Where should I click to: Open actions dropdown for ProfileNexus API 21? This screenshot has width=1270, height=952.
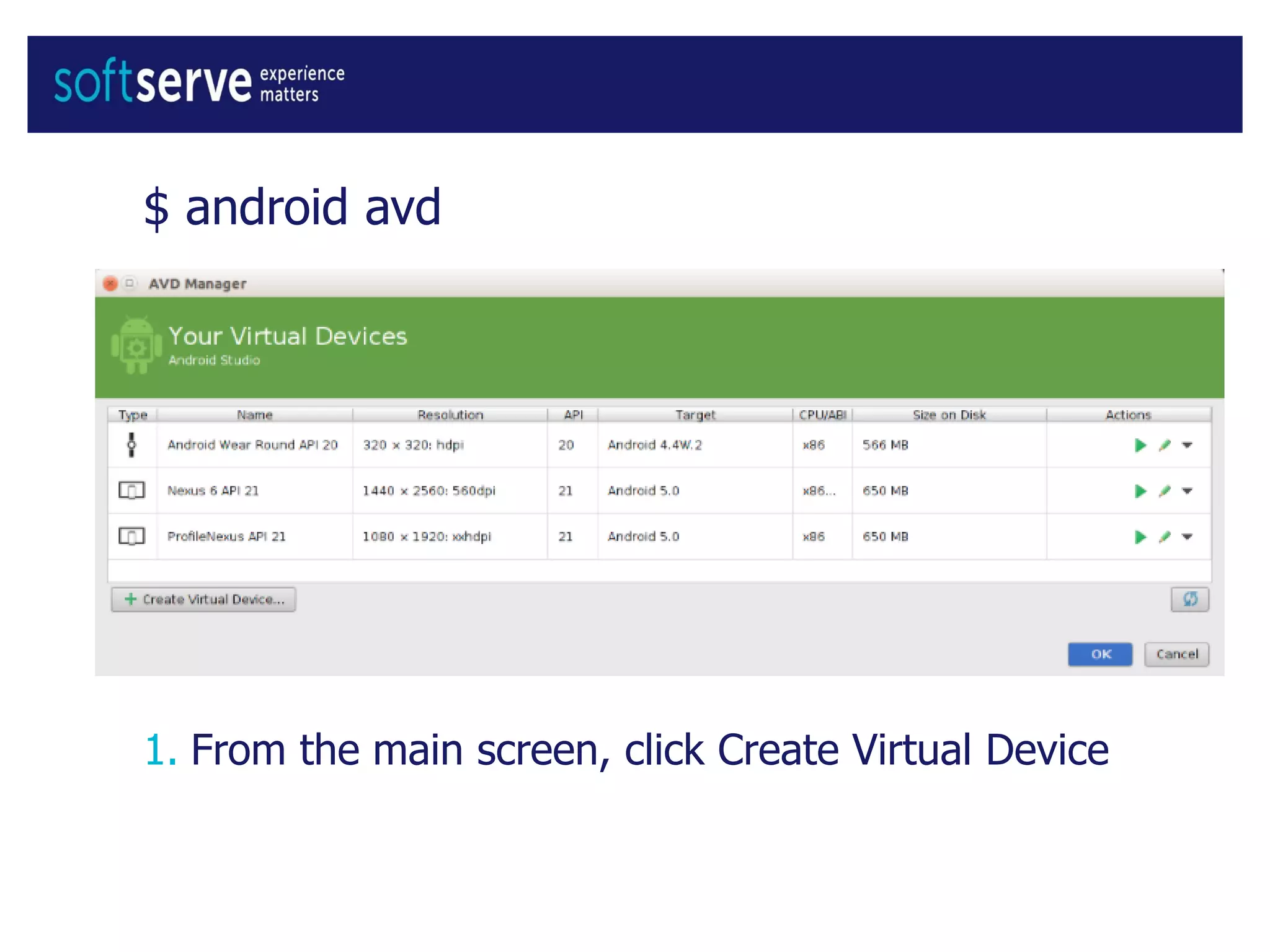point(1187,537)
